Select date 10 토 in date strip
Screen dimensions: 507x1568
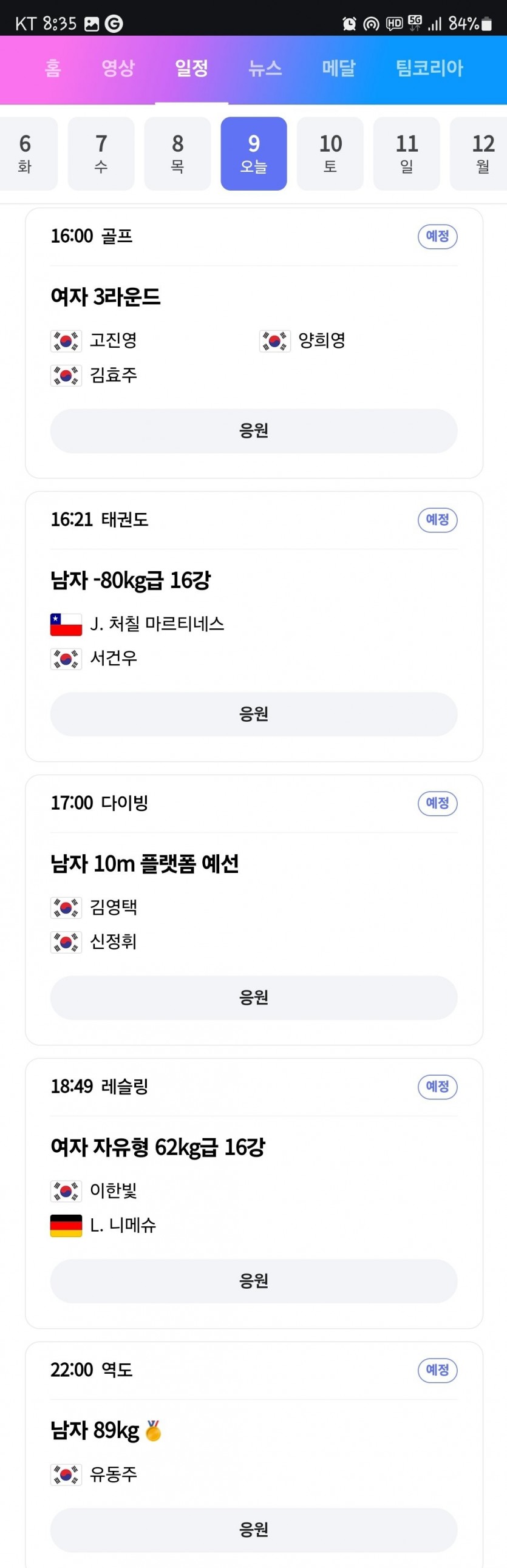click(330, 154)
